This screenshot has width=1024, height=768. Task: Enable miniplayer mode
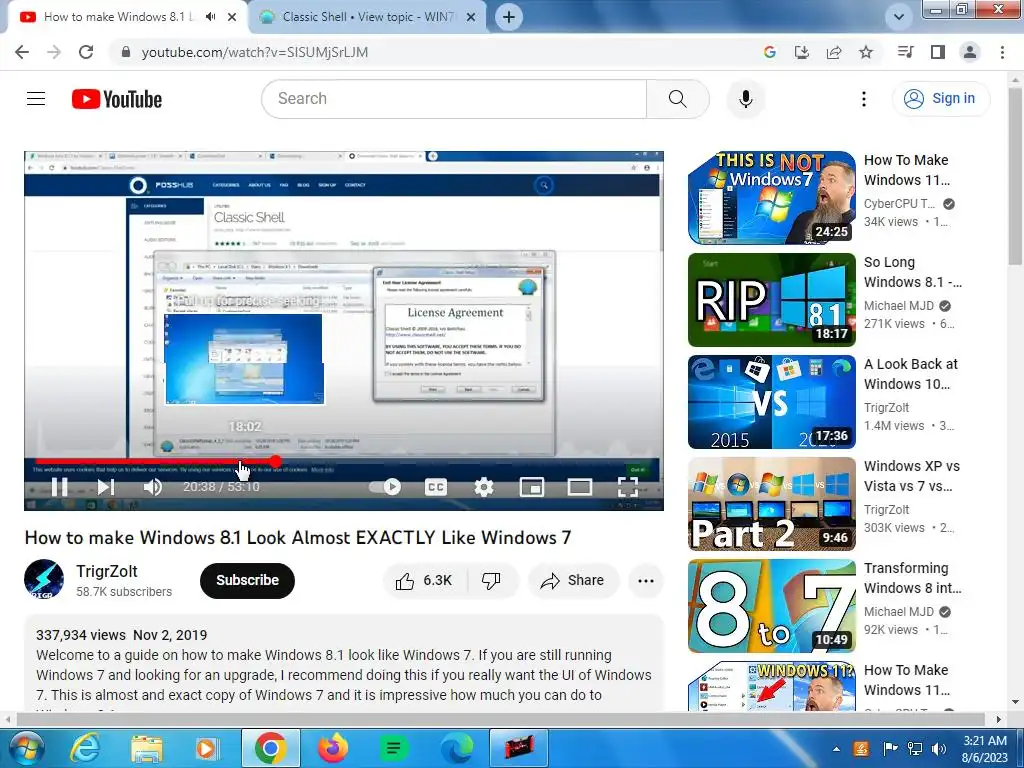pyautogui.click(x=532, y=487)
